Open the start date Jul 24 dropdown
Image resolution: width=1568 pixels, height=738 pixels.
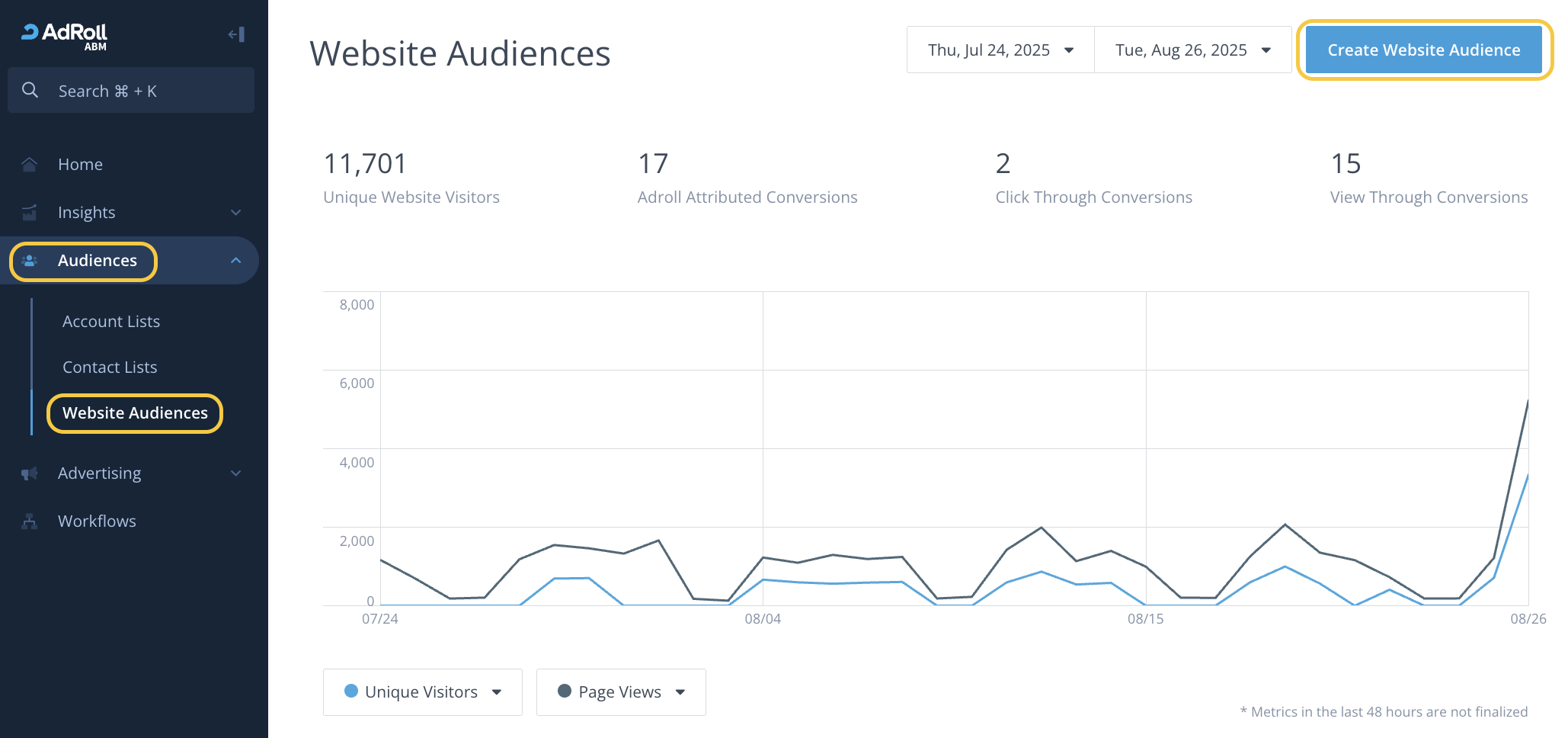coord(1000,50)
